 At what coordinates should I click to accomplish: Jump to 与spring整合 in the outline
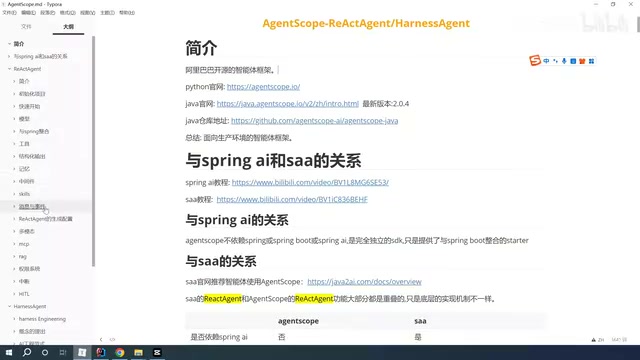point(34,131)
